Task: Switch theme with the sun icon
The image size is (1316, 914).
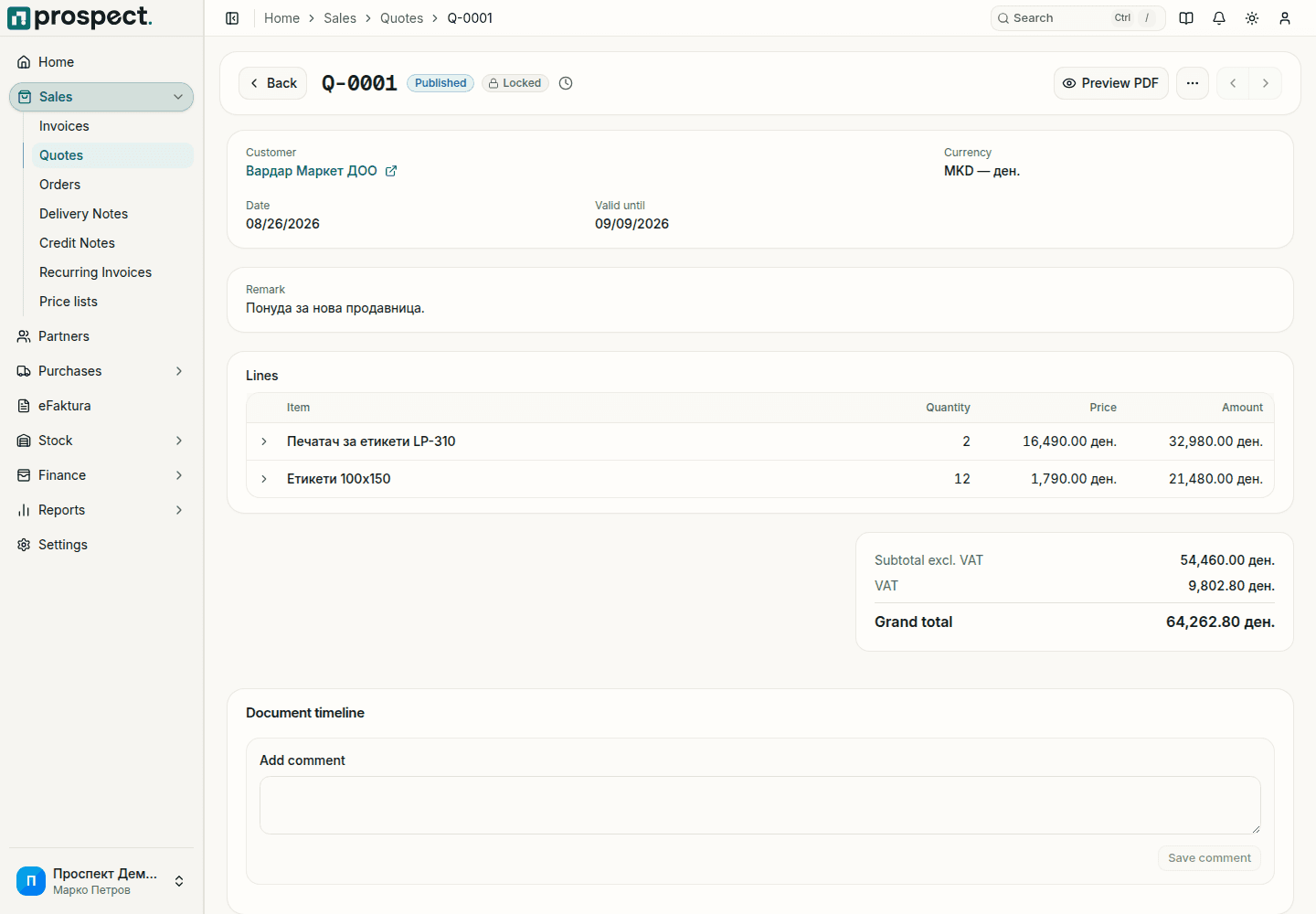Action: tap(1252, 18)
